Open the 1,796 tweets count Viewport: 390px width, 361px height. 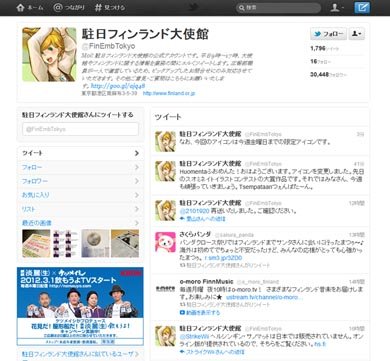point(324,49)
